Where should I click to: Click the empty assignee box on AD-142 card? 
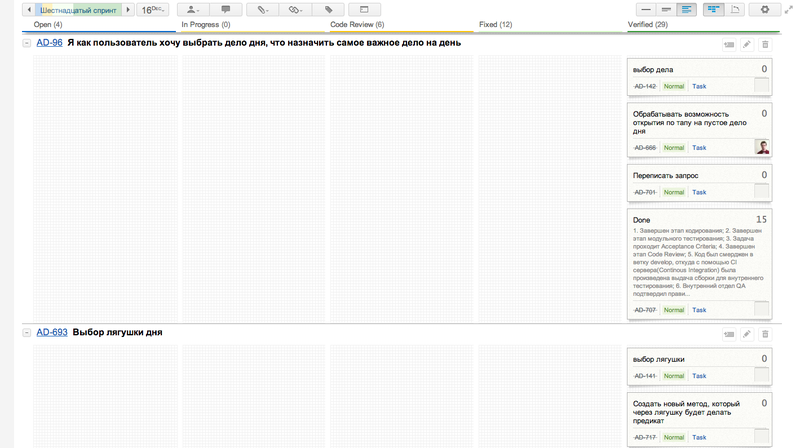[762, 85]
